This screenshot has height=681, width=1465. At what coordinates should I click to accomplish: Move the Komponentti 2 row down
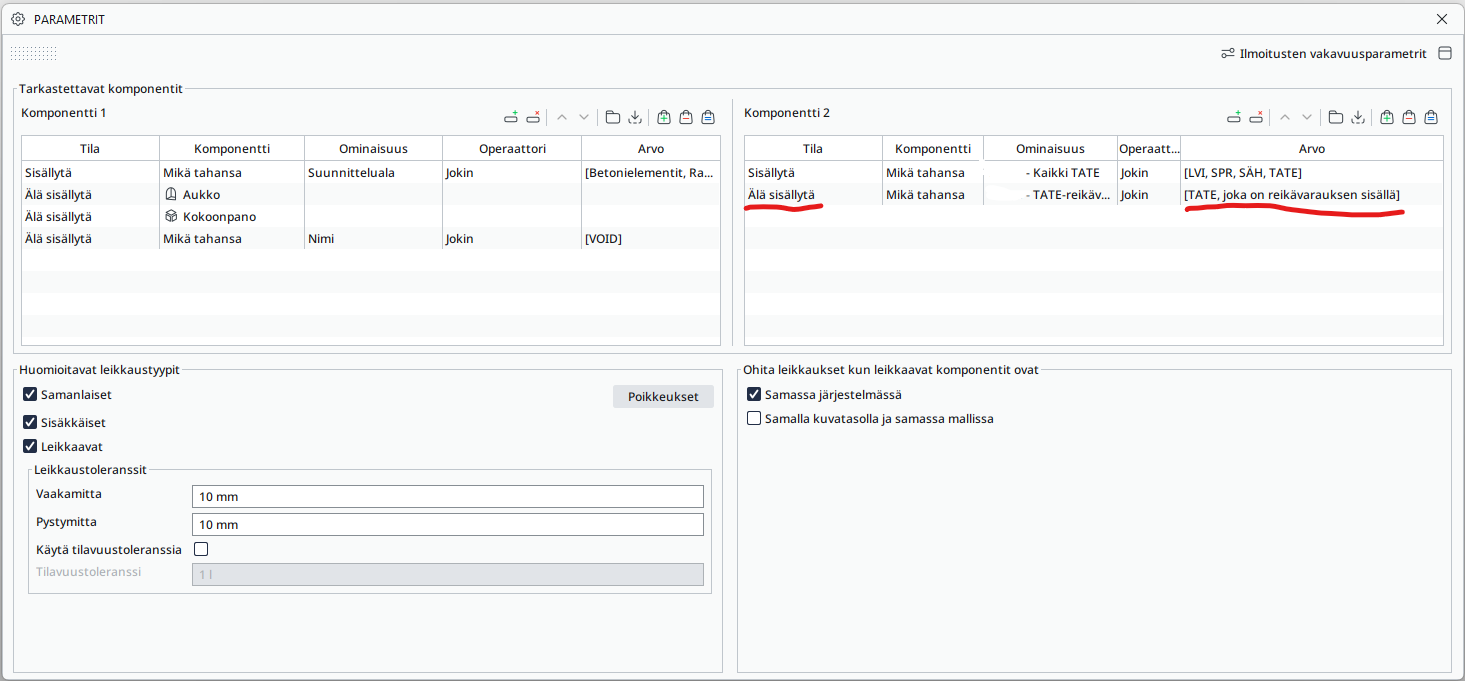click(x=1307, y=117)
